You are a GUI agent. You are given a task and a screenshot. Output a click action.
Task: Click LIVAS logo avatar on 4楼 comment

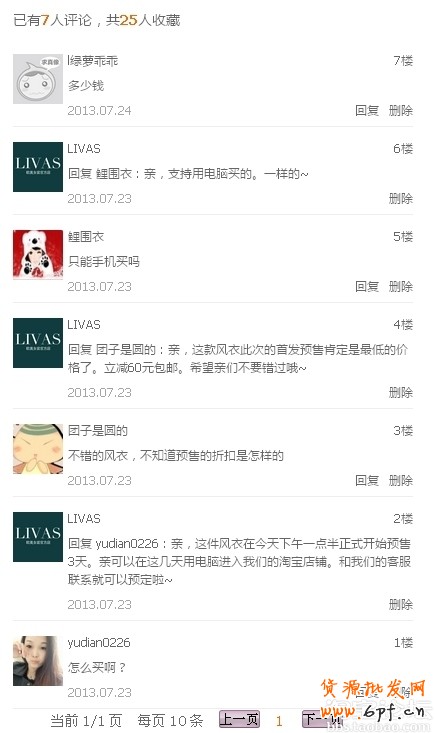[38, 343]
